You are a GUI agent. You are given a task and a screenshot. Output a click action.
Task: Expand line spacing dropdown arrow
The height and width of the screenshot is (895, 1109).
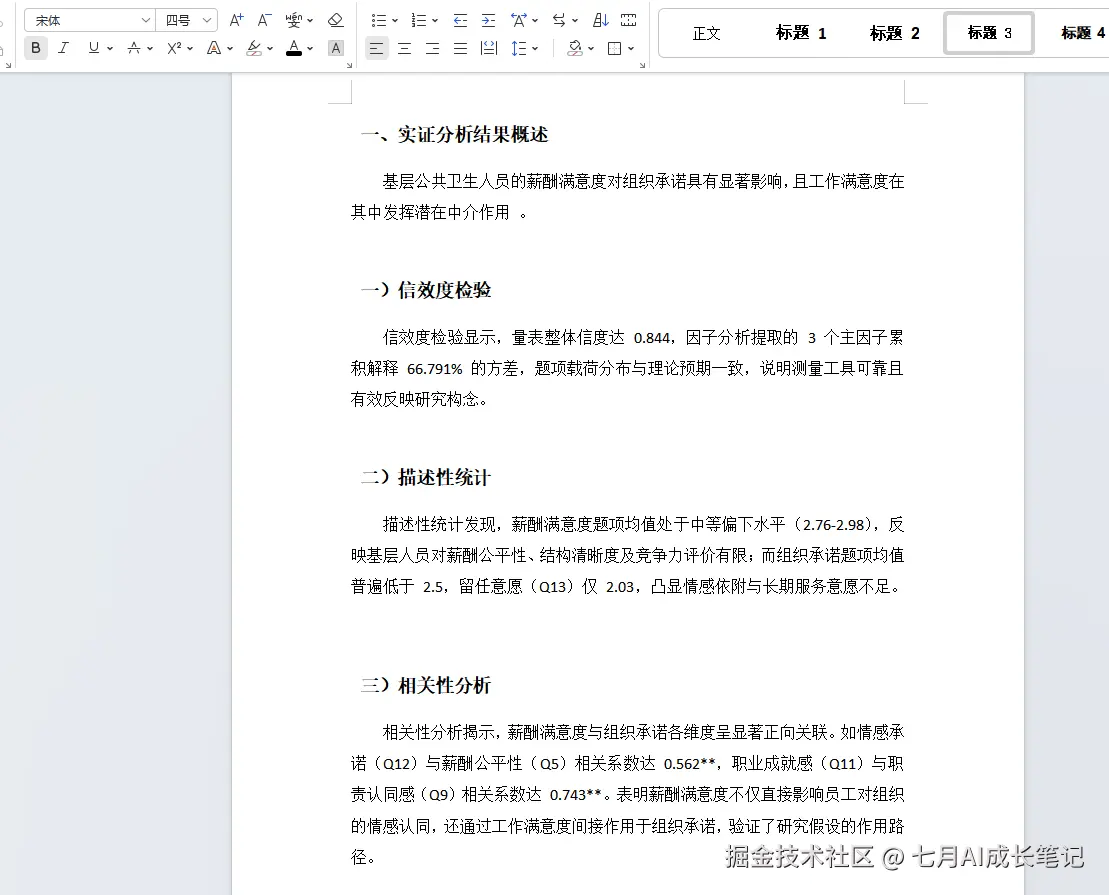pyautogui.click(x=535, y=49)
